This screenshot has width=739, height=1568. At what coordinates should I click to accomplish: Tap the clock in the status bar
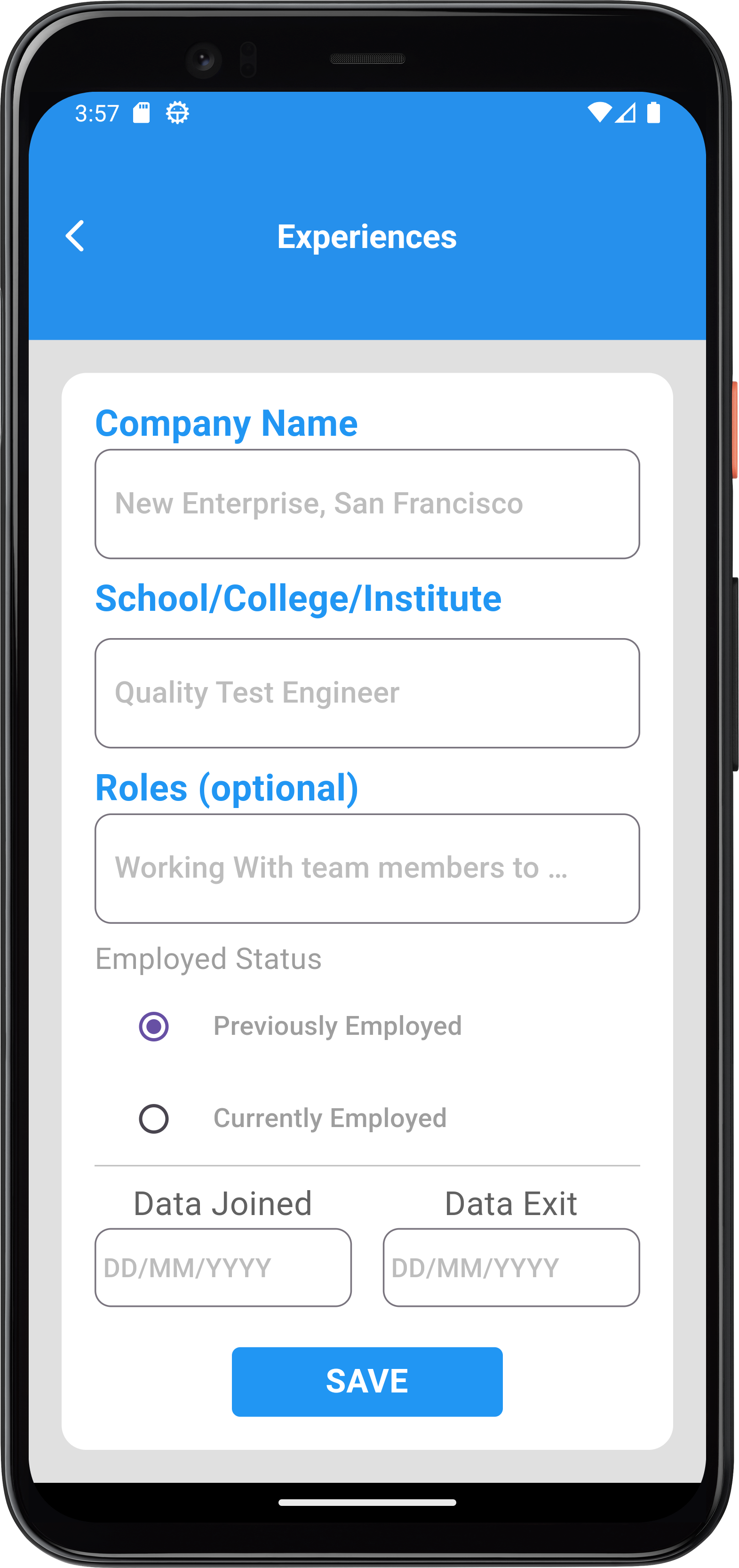pyautogui.click(x=97, y=112)
